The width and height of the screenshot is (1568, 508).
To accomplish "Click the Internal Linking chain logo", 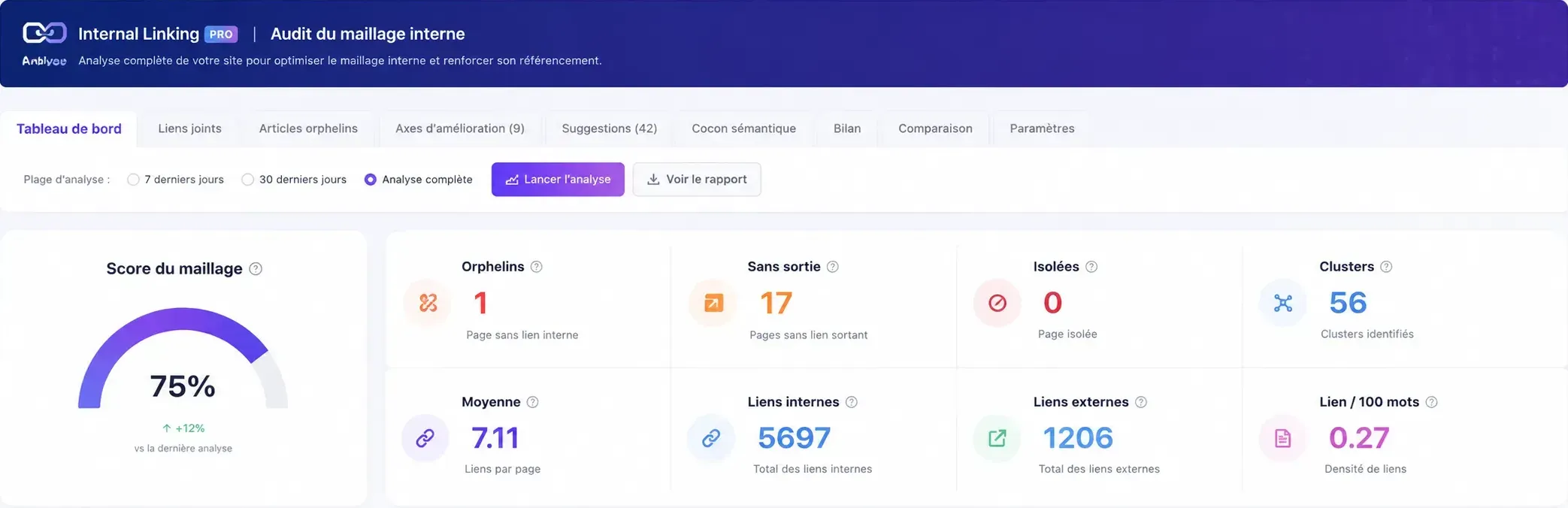I will [x=44, y=33].
